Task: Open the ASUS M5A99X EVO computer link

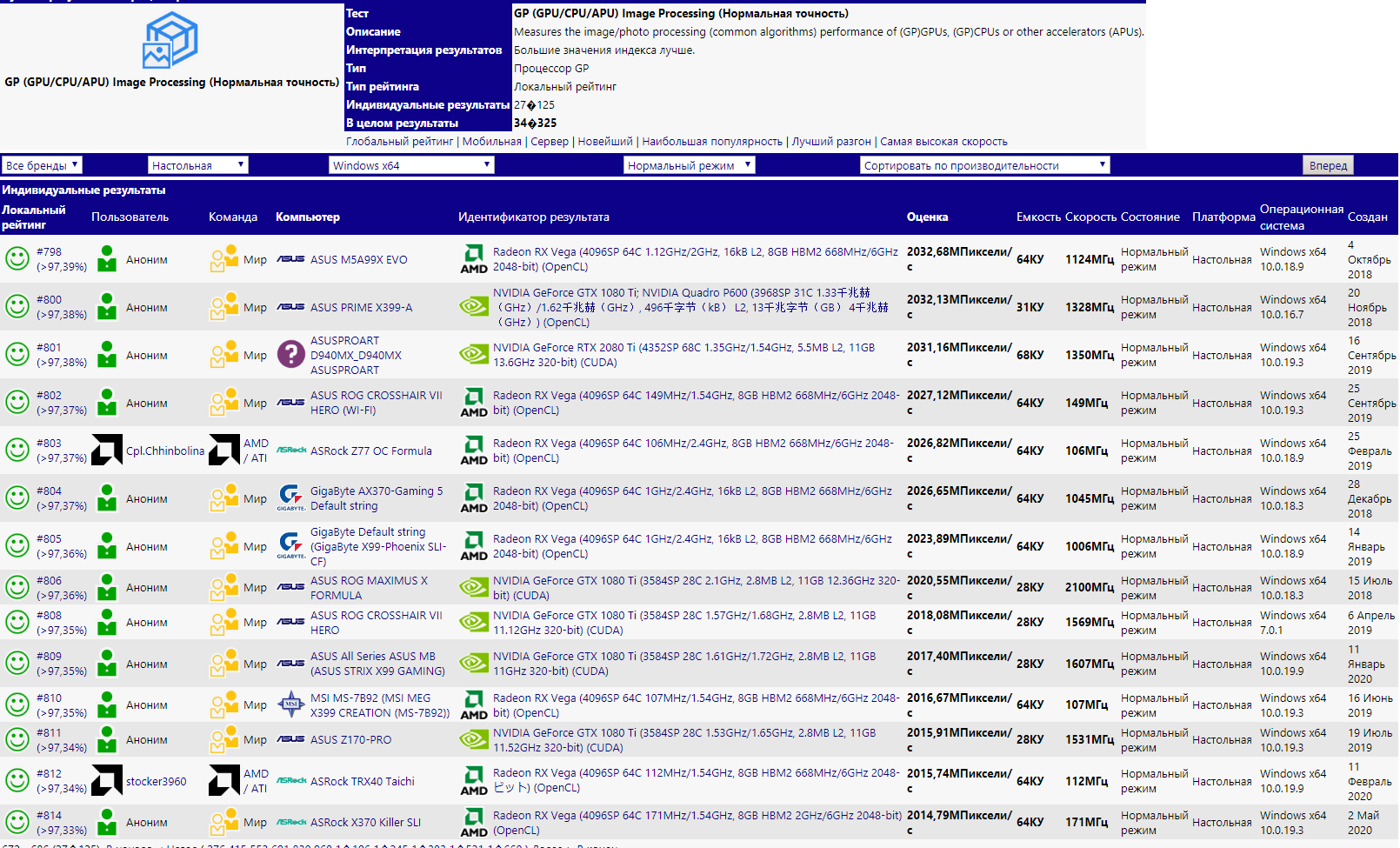Action: pyautogui.click(x=359, y=259)
